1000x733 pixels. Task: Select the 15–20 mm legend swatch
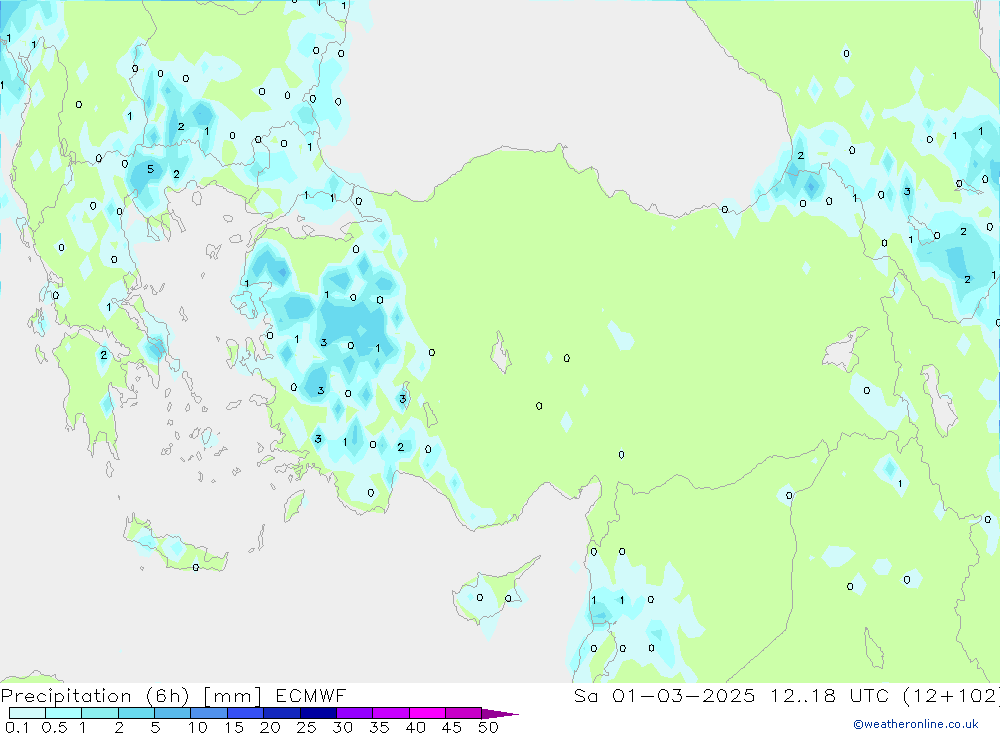click(246, 713)
